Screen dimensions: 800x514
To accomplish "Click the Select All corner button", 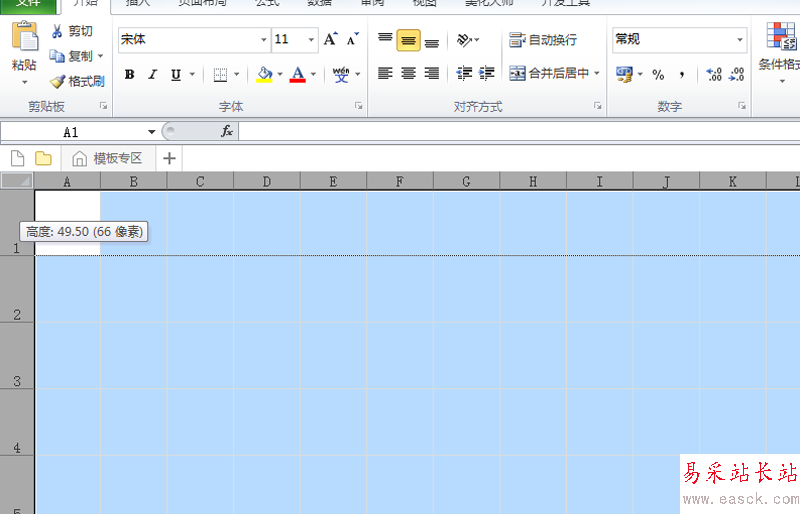I will point(17,181).
